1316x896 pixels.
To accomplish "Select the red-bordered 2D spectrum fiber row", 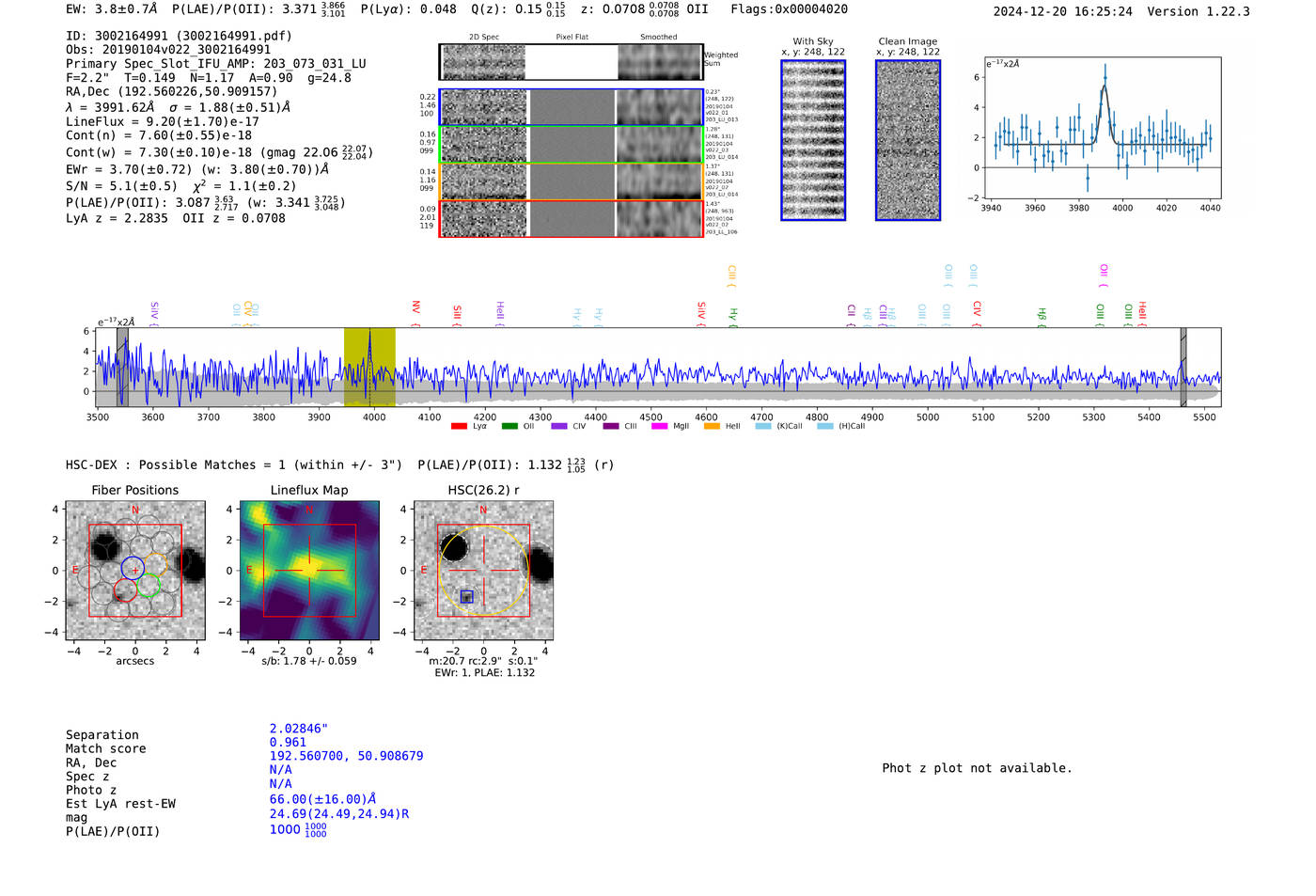I will (571, 218).
